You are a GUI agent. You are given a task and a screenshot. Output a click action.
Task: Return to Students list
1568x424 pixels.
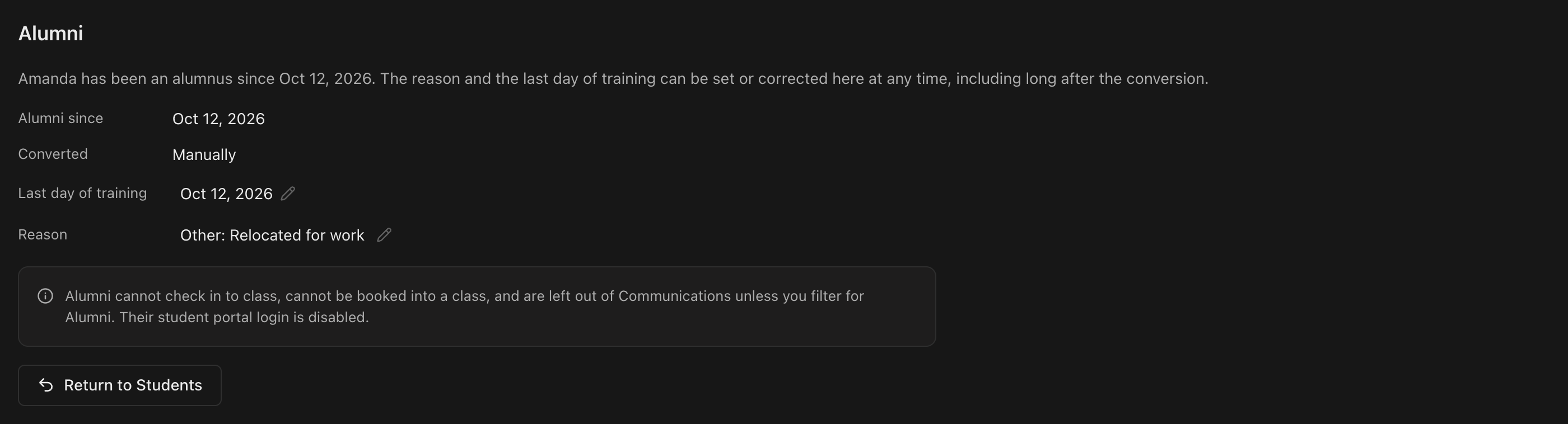pos(120,385)
